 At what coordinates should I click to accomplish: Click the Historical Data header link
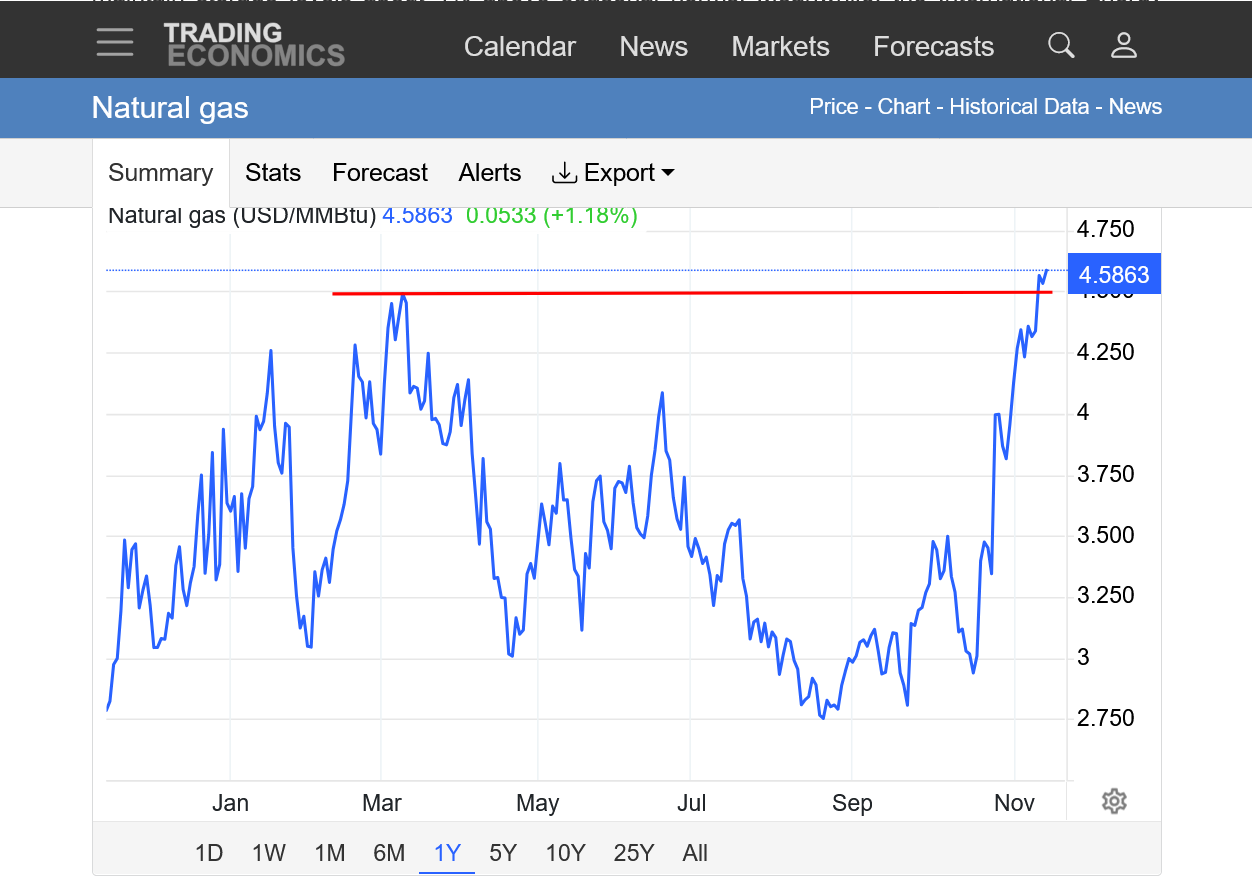(1019, 107)
